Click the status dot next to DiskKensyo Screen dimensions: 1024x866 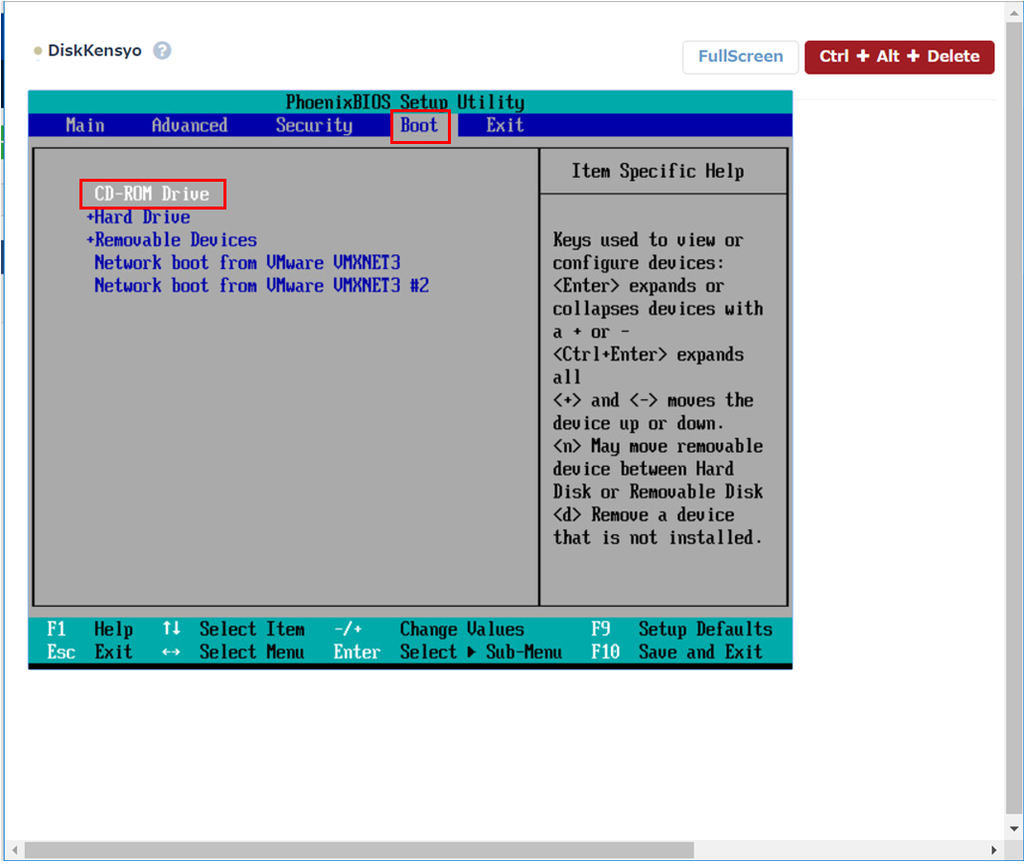coord(38,51)
